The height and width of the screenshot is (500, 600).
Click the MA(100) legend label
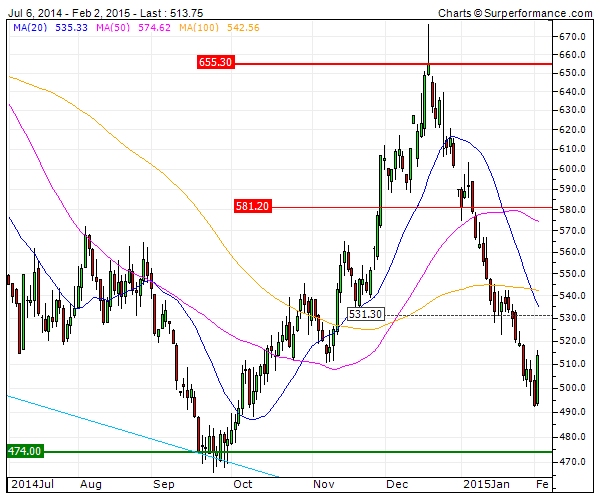click(199, 28)
